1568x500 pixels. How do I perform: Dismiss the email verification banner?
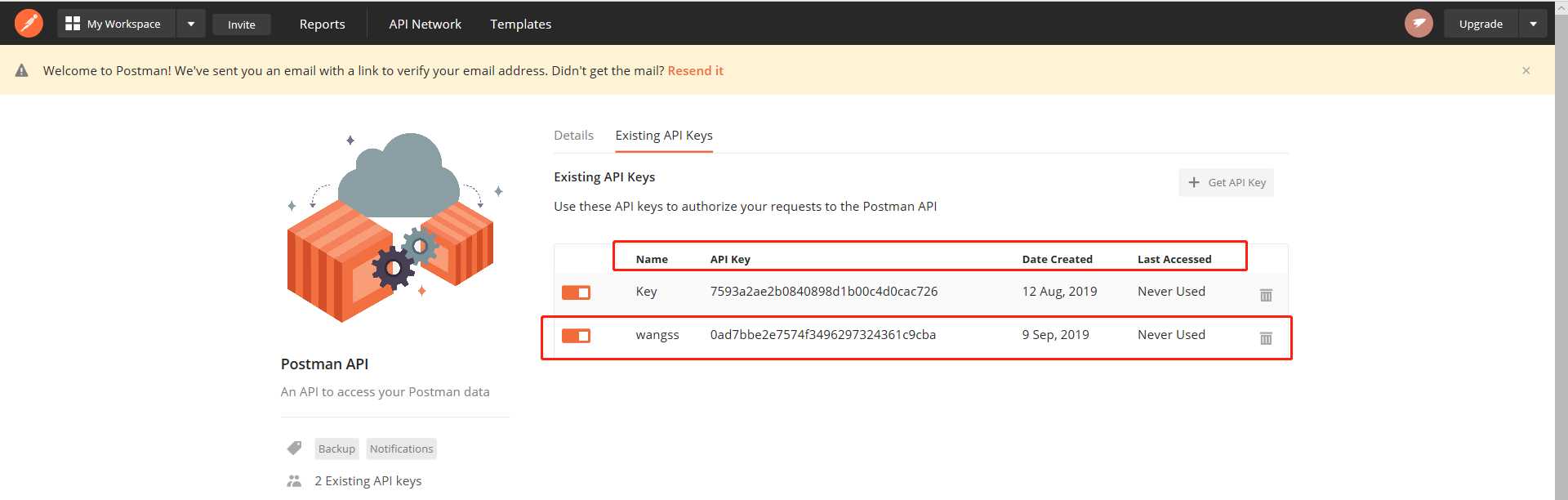click(1526, 71)
